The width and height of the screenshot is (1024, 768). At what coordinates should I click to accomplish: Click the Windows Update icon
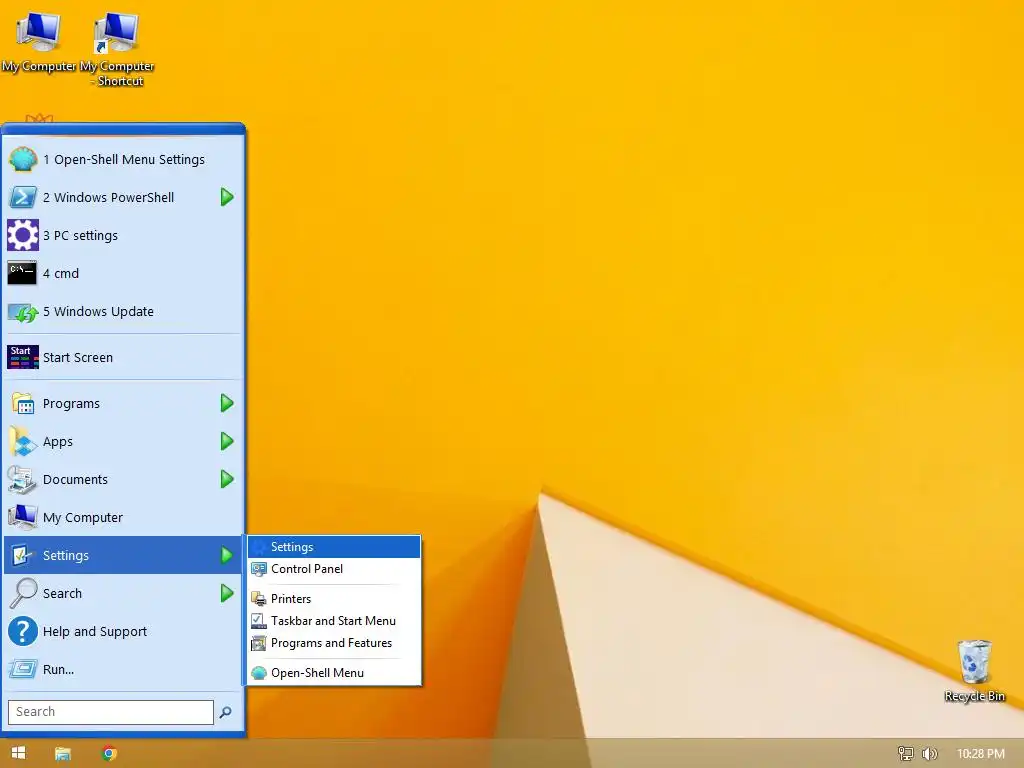pyautogui.click(x=23, y=312)
